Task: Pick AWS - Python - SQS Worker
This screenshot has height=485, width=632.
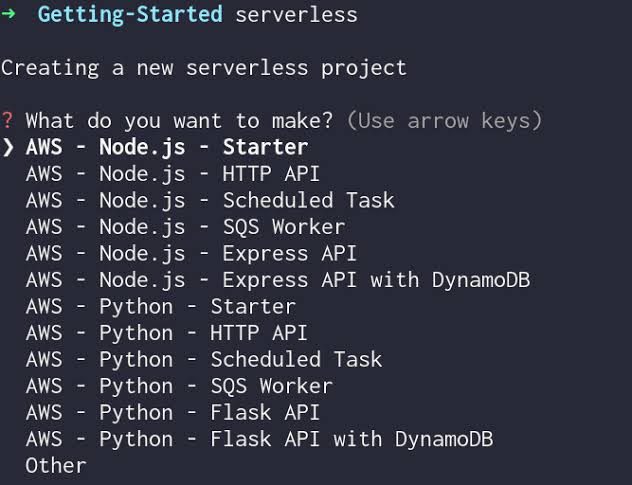Action: pos(179,386)
